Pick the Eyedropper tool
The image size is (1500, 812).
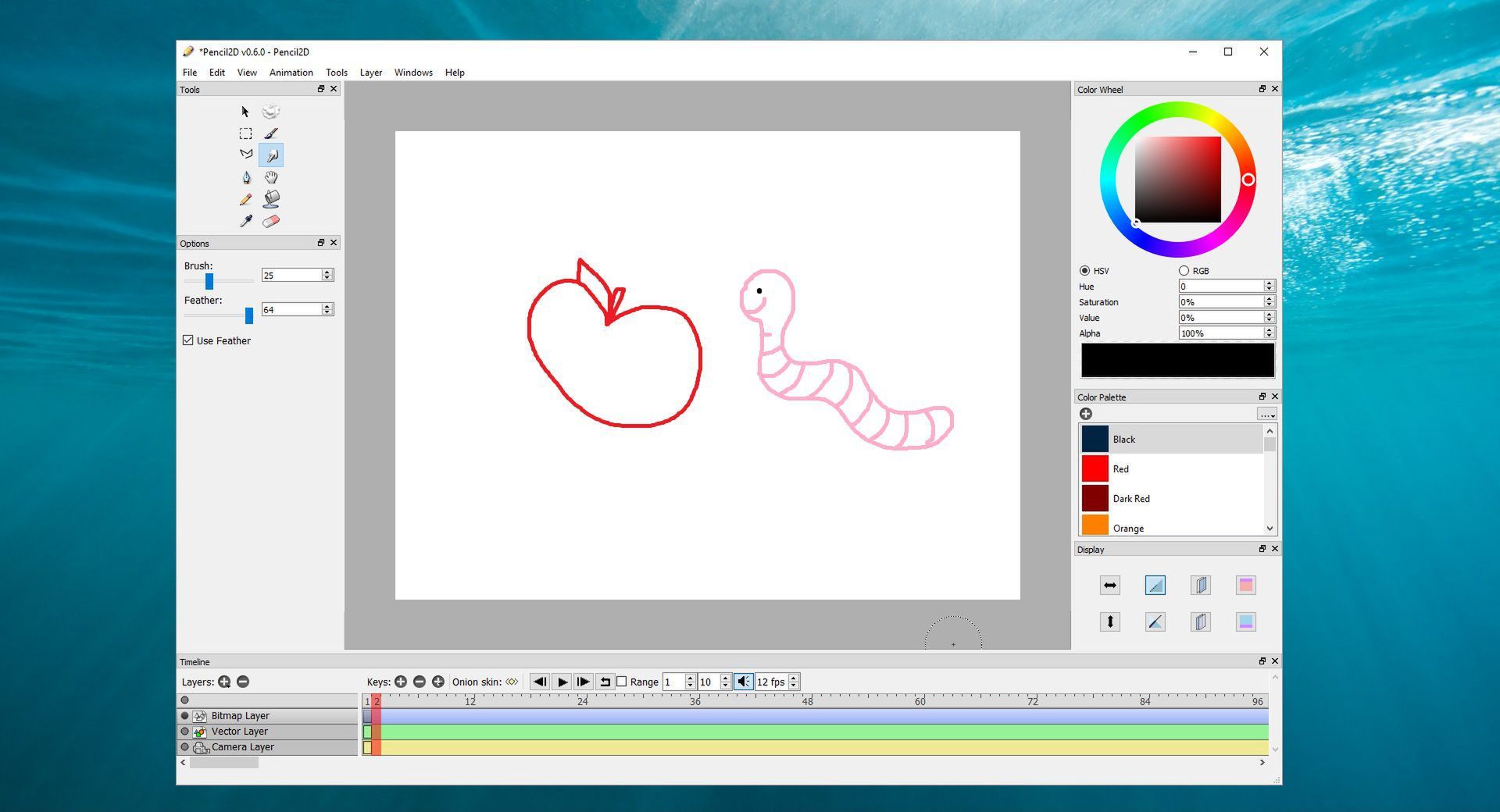pos(245,221)
